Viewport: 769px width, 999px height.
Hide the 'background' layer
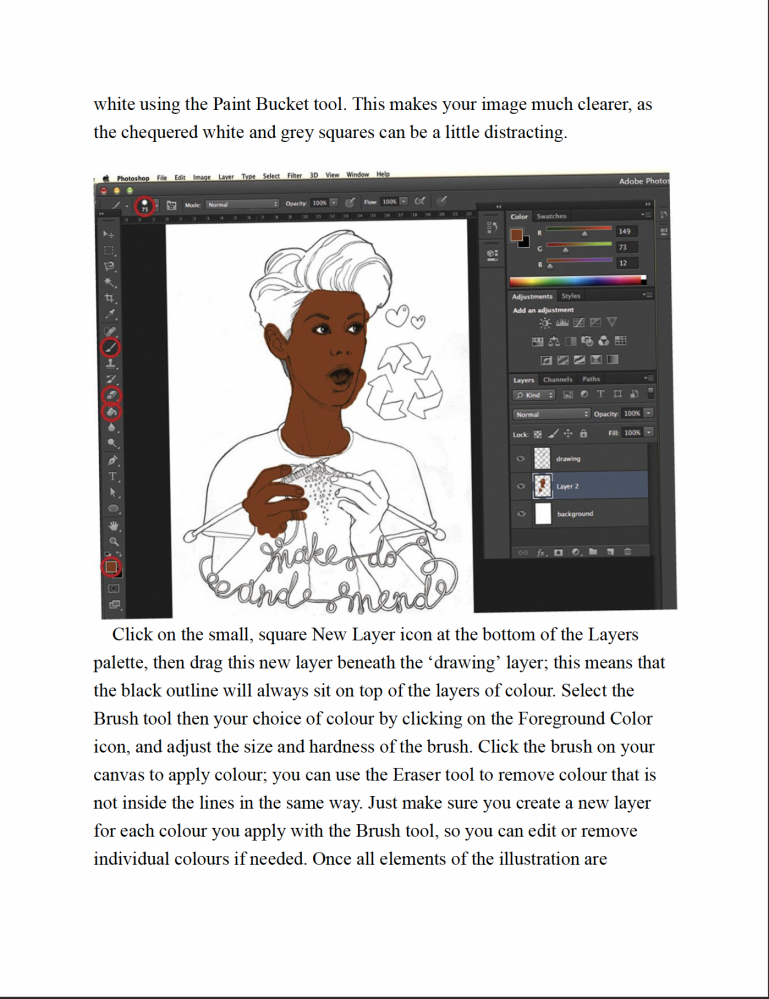(x=520, y=514)
